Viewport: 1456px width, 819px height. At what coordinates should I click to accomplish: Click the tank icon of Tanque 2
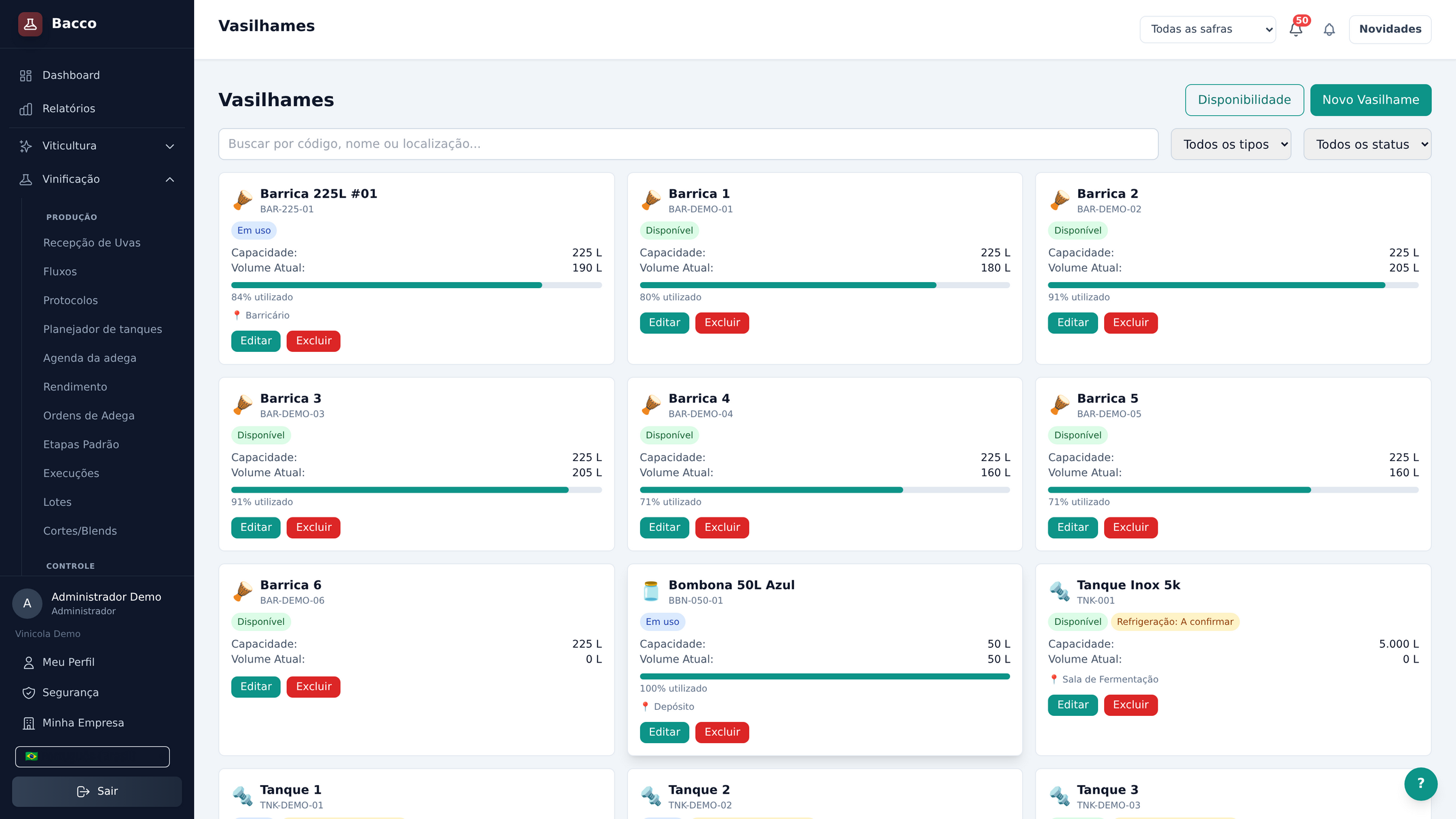(651, 796)
